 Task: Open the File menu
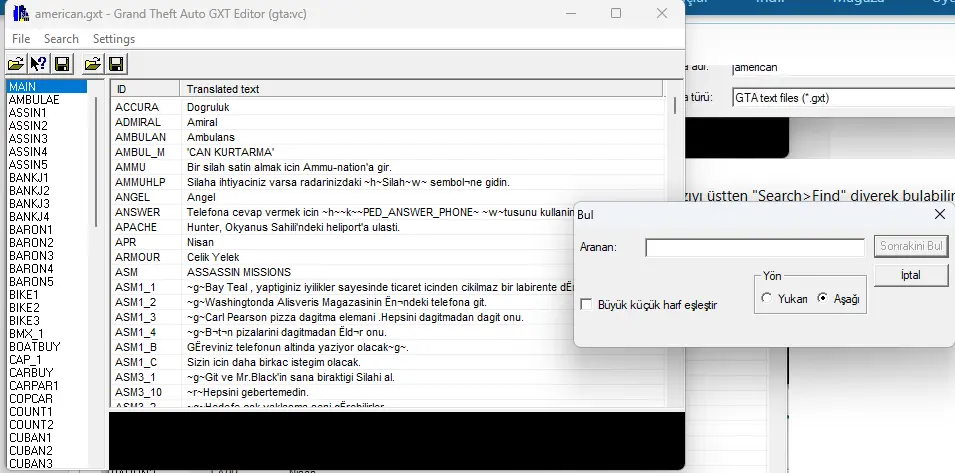point(21,38)
